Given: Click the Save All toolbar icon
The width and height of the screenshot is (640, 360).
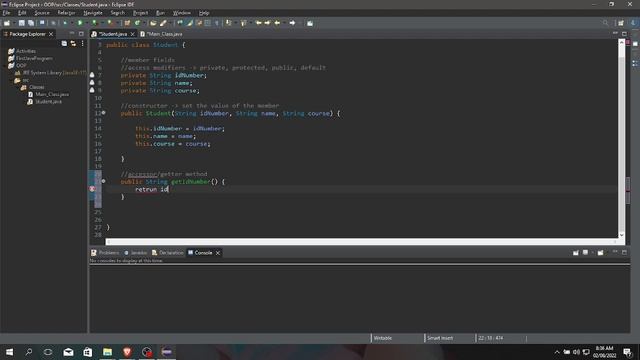Looking at the screenshot, I should coord(31,23).
